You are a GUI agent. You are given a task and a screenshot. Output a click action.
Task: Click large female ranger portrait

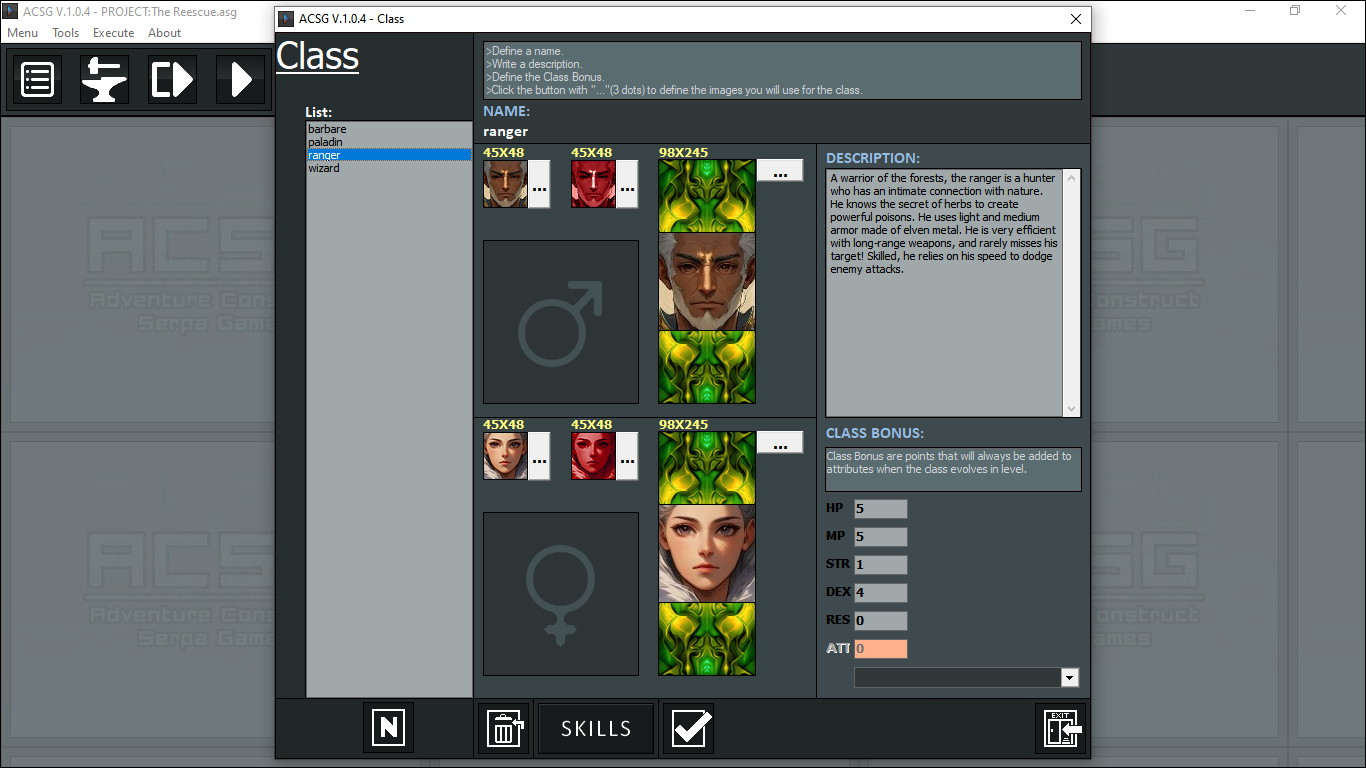tap(707, 553)
